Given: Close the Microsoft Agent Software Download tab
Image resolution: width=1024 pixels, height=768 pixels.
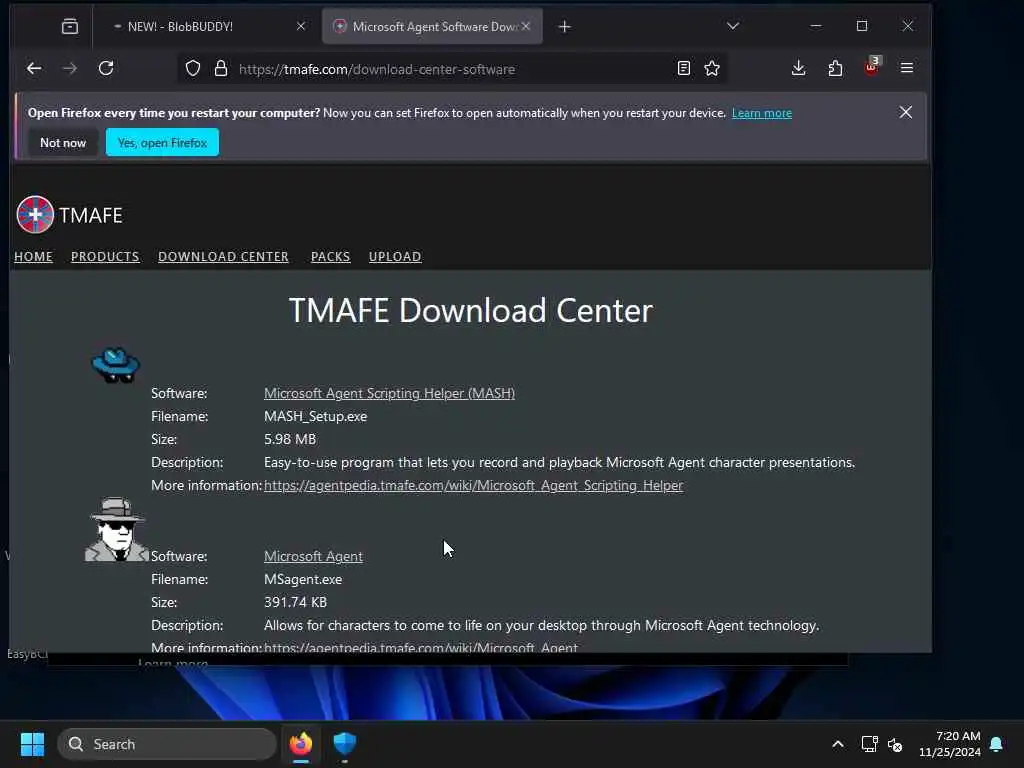Looking at the screenshot, I should (x=526, y=26).
